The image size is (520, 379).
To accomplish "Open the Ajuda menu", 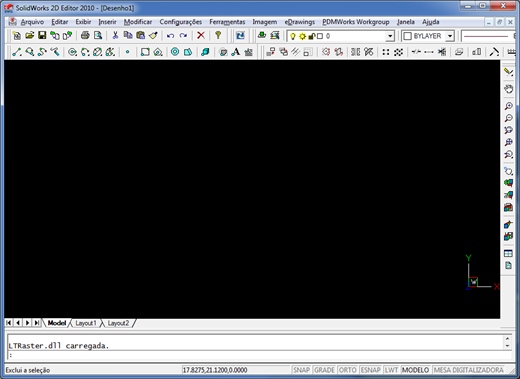I will (x=431, y=22).
